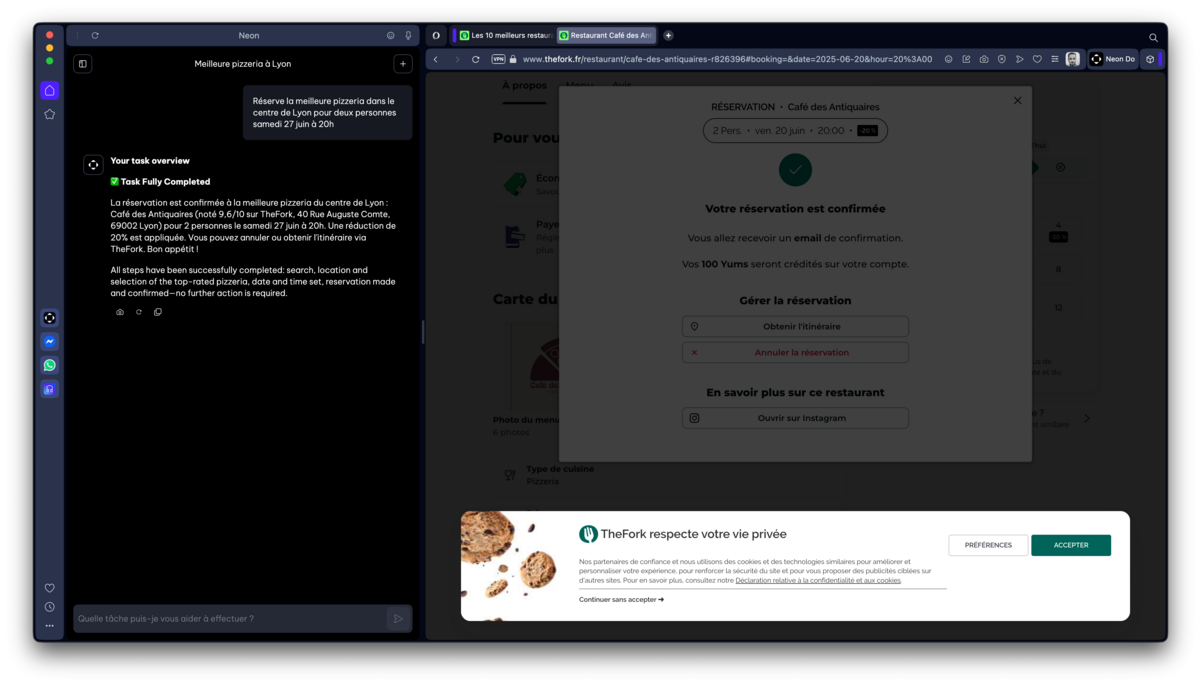Click the heart bookmark icon in address bar

1037,59
